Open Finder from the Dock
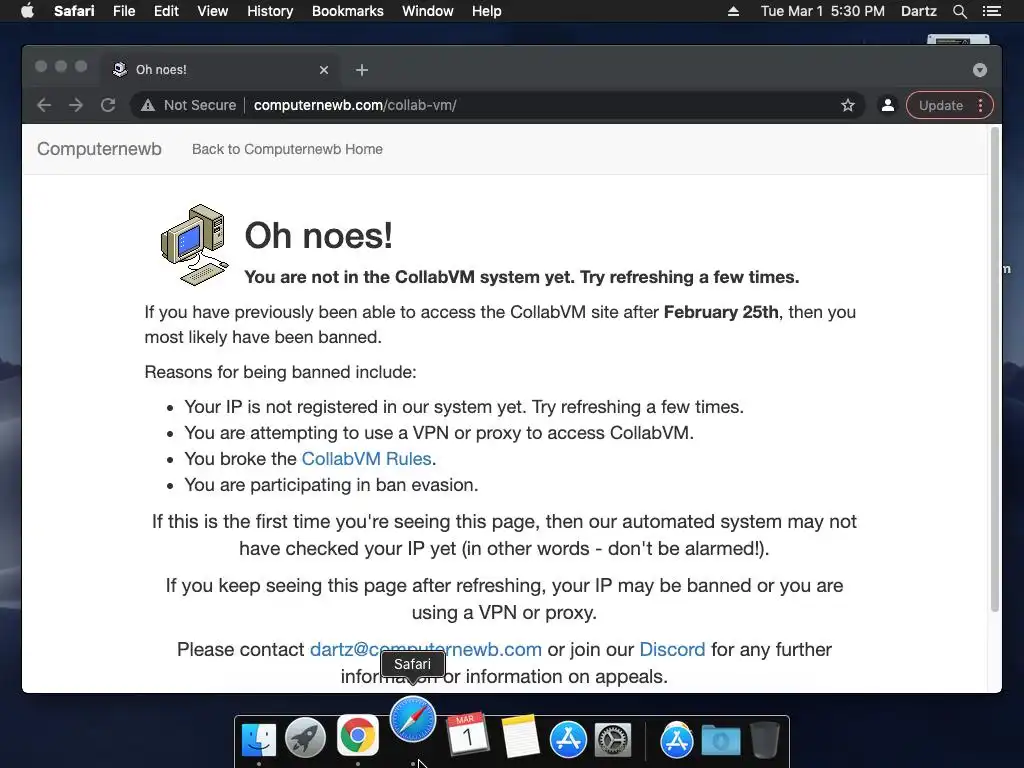Image resolution: width=1024 pixels, height=768 pixels. [x=259, y=739]
